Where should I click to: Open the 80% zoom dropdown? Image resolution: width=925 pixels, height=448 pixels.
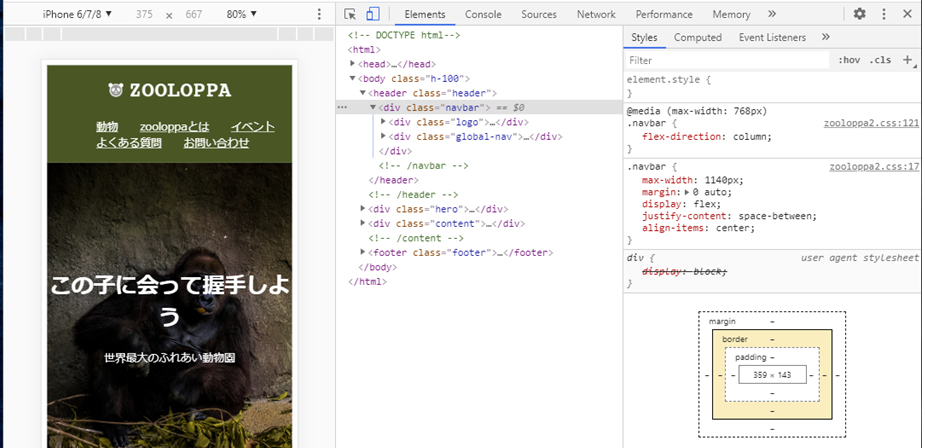(x=242, y=14)
